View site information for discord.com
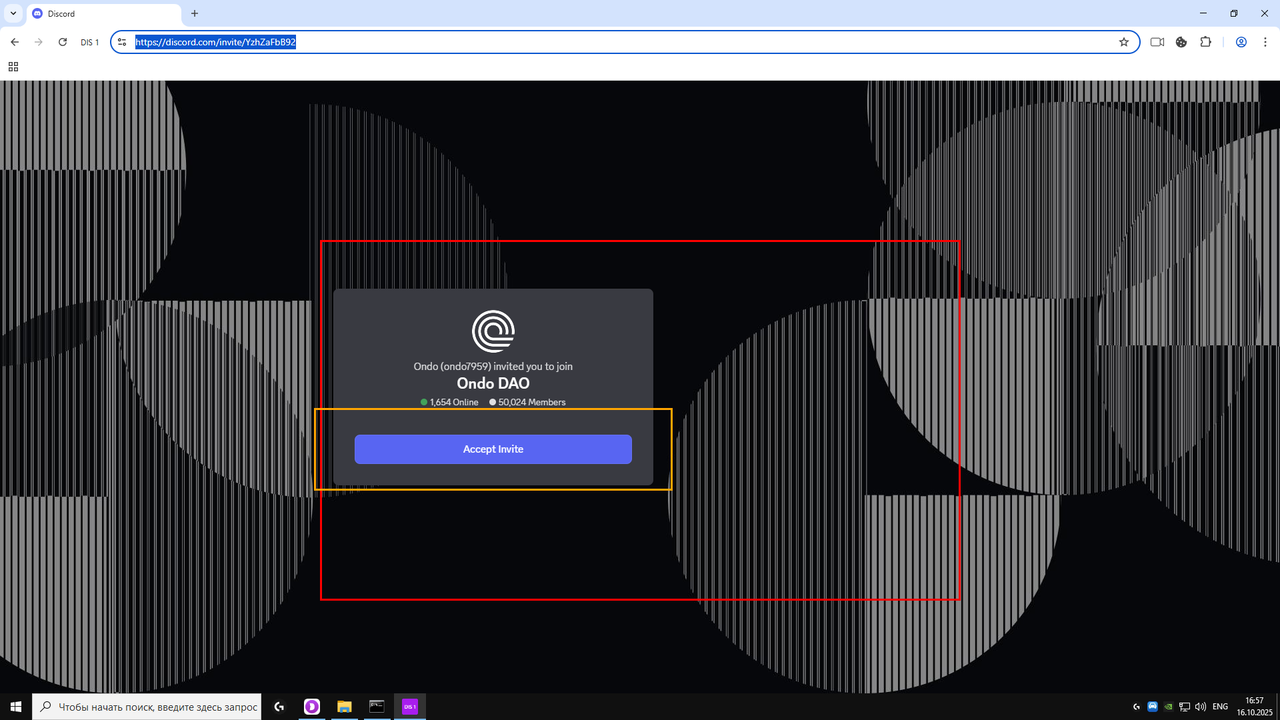 tap(122, 42)
